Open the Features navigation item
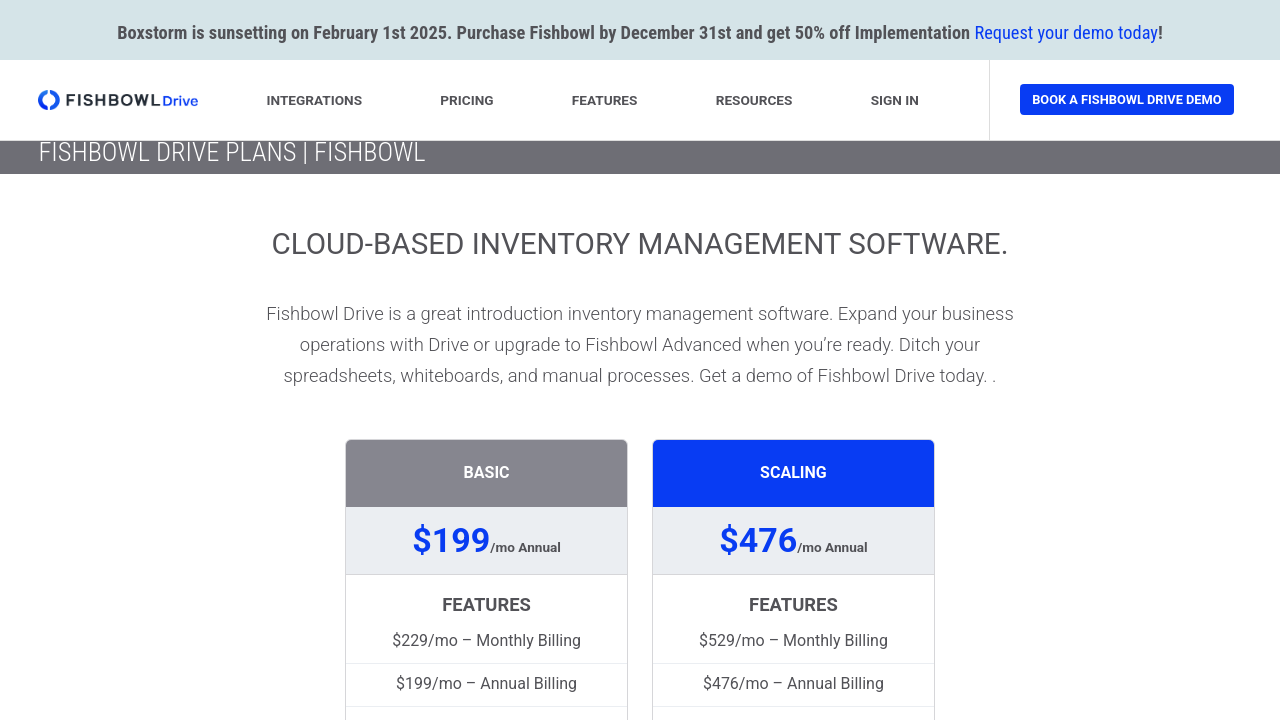Image resolution: width=1280 pixels, height=720 pixels. [604, 100]
